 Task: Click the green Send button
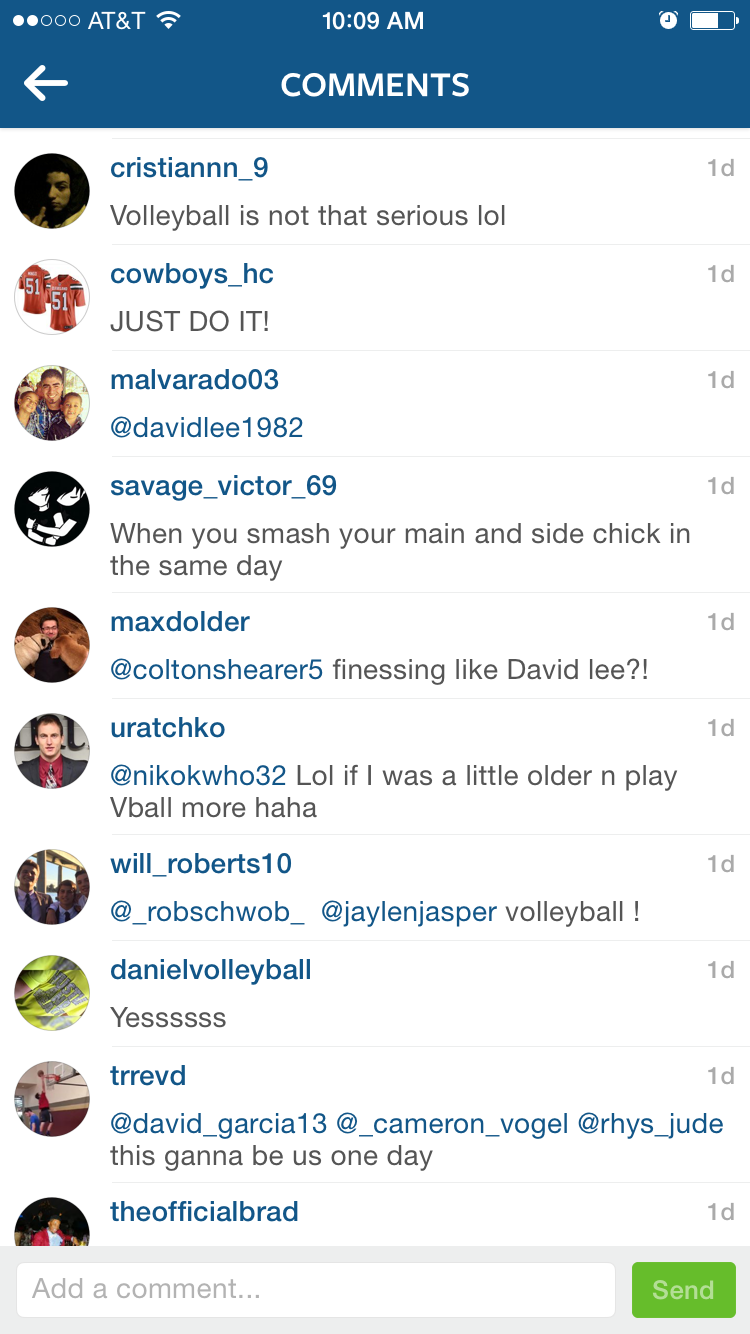[684, 1290]
